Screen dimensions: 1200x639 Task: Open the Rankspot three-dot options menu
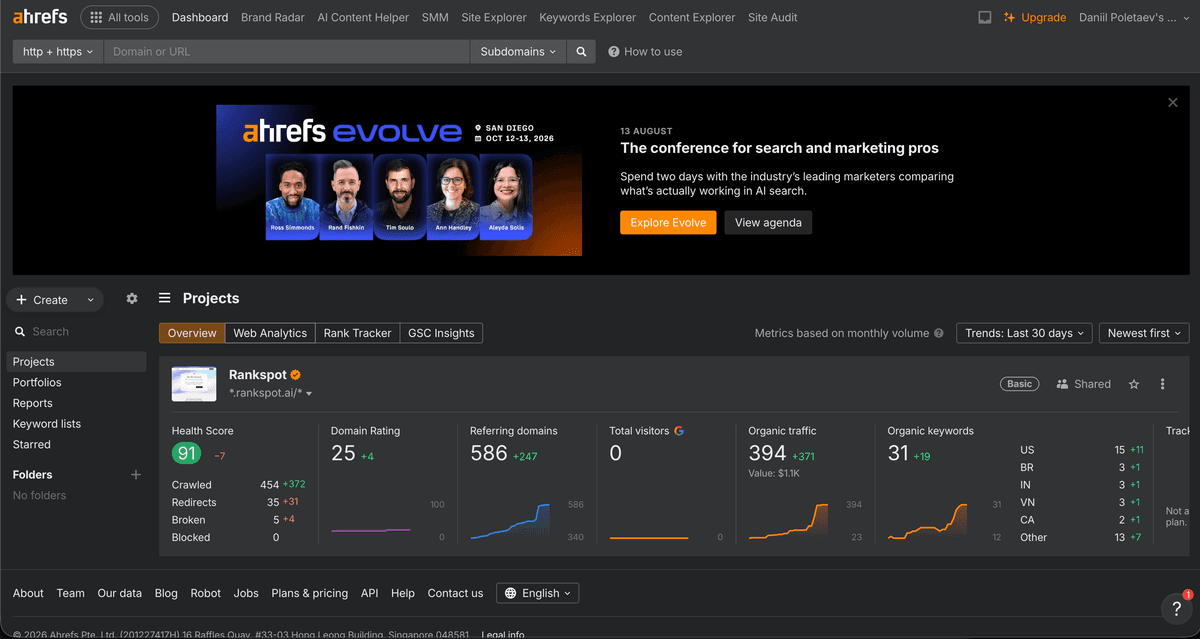click(x=1162, y=384)
